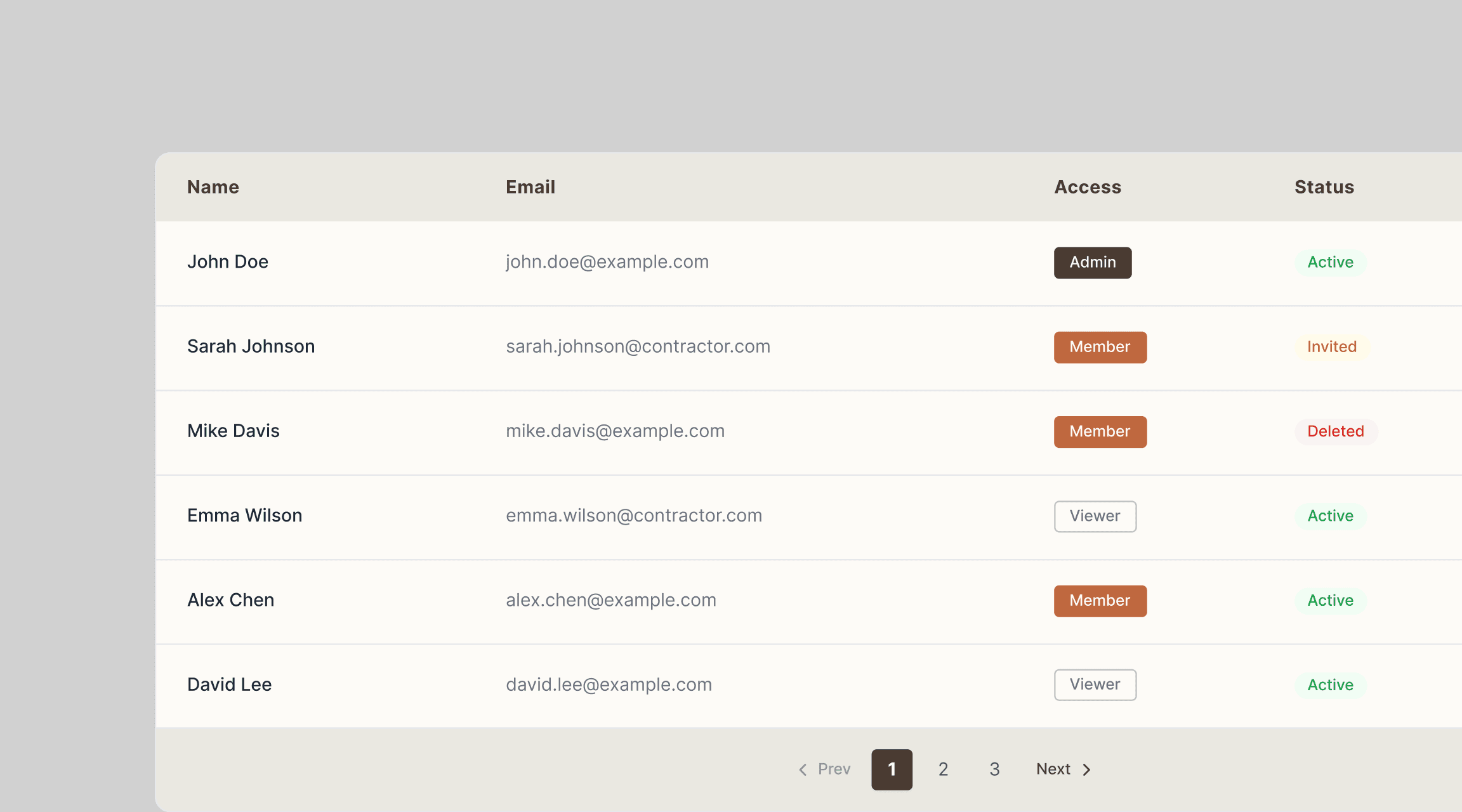
Task: Select current page 1 button
Action: 892,769
